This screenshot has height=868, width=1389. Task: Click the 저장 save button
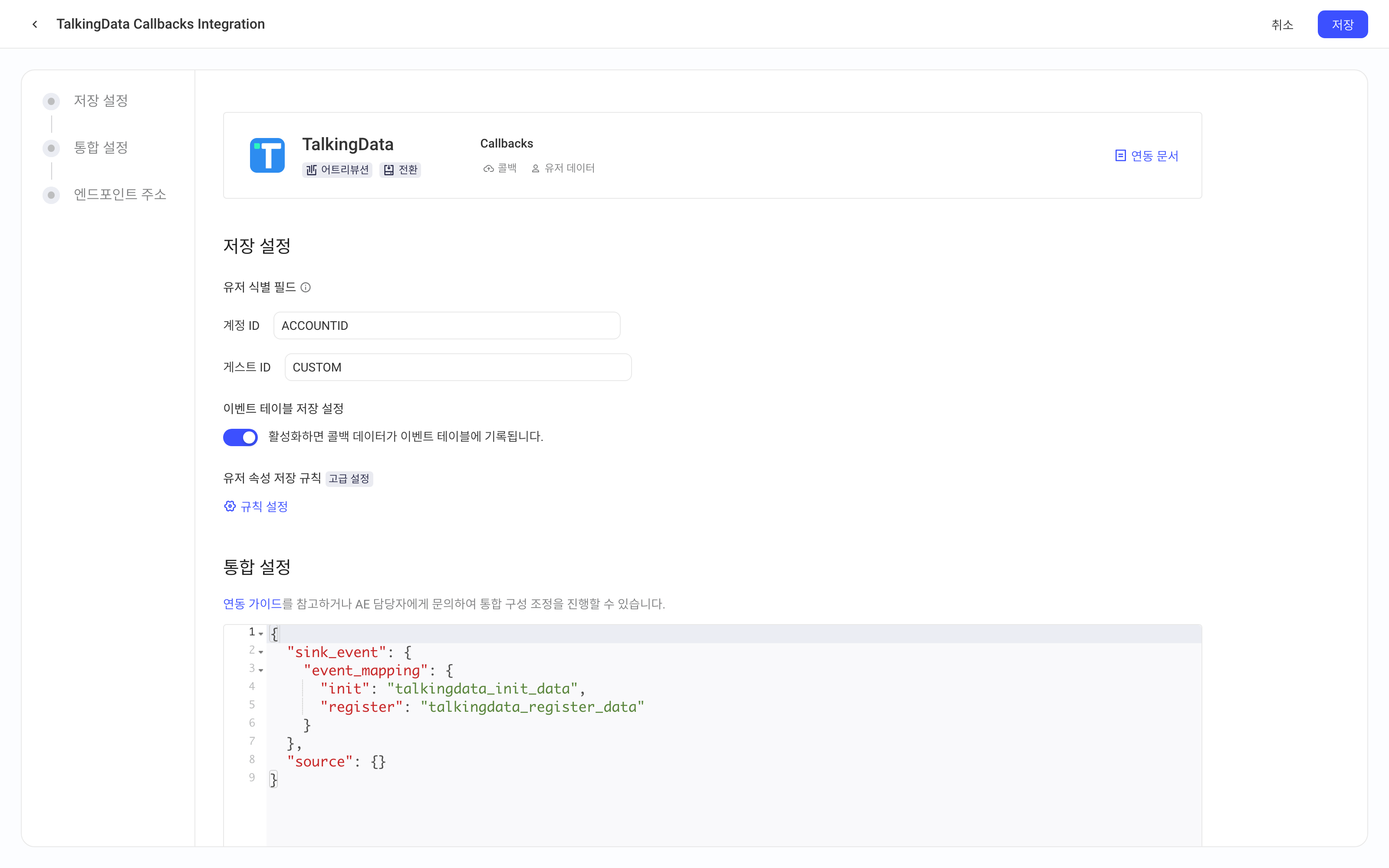tap(1343, 25)
